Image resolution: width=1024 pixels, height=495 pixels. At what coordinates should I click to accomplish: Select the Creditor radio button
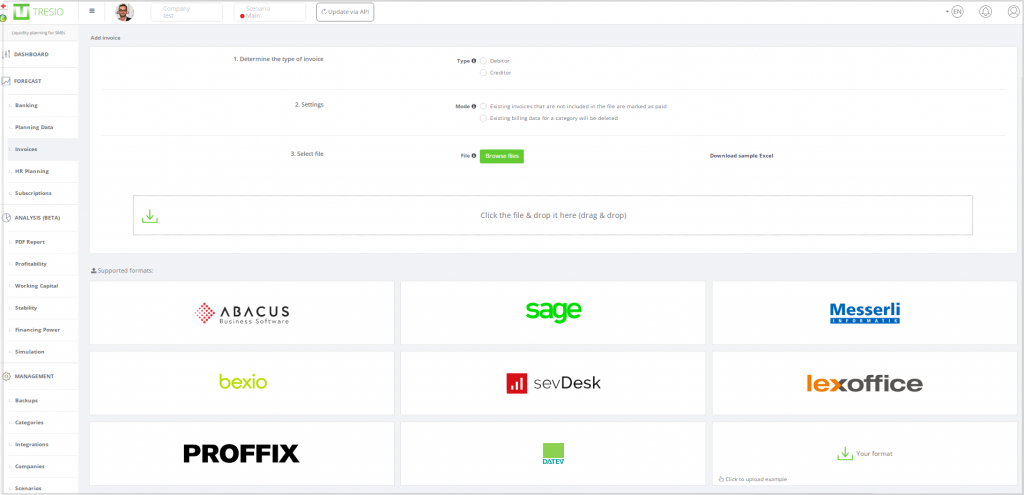tap(483, 72)
